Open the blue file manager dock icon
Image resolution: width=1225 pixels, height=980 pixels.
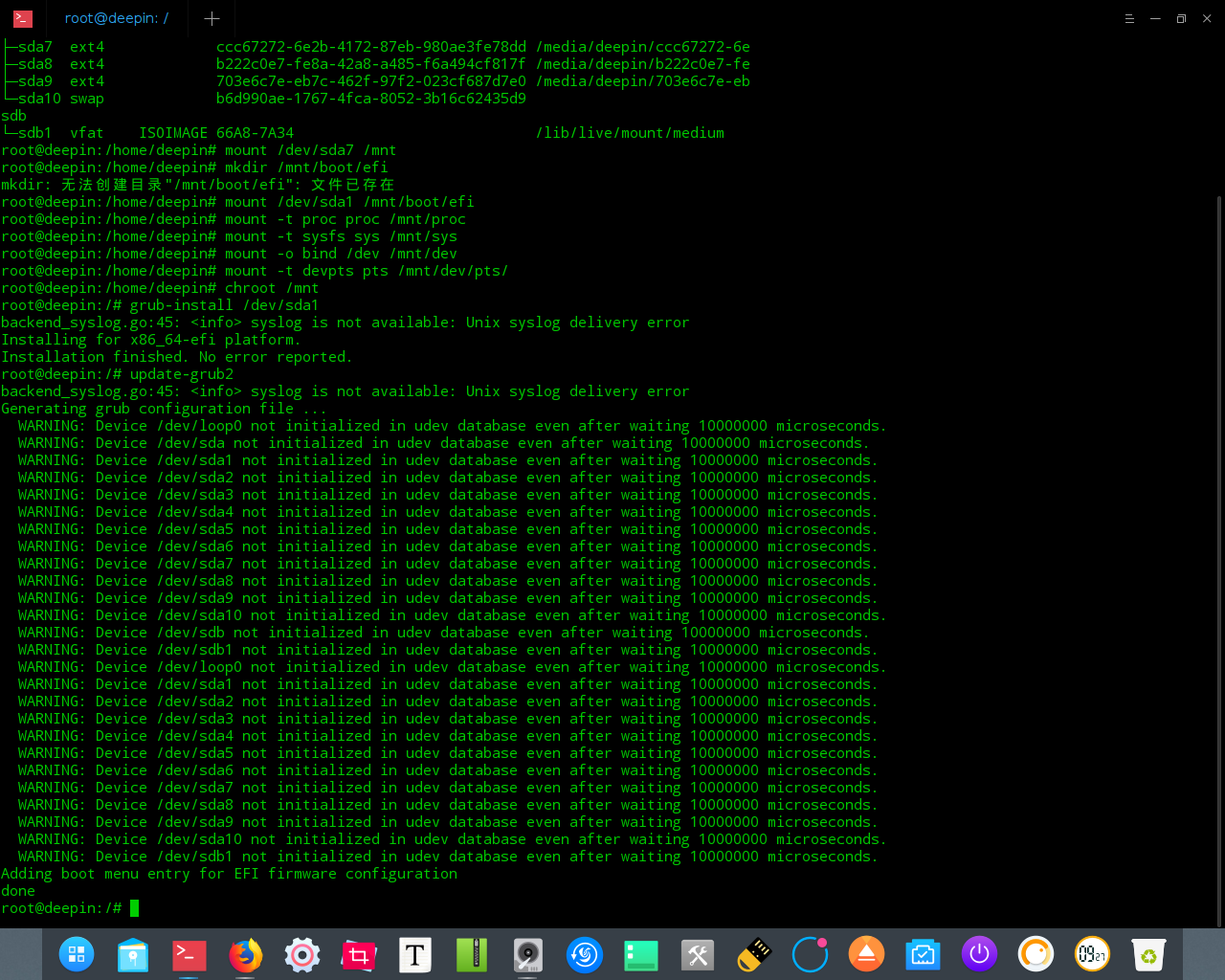pyautogui.click(x=133, y=954)
